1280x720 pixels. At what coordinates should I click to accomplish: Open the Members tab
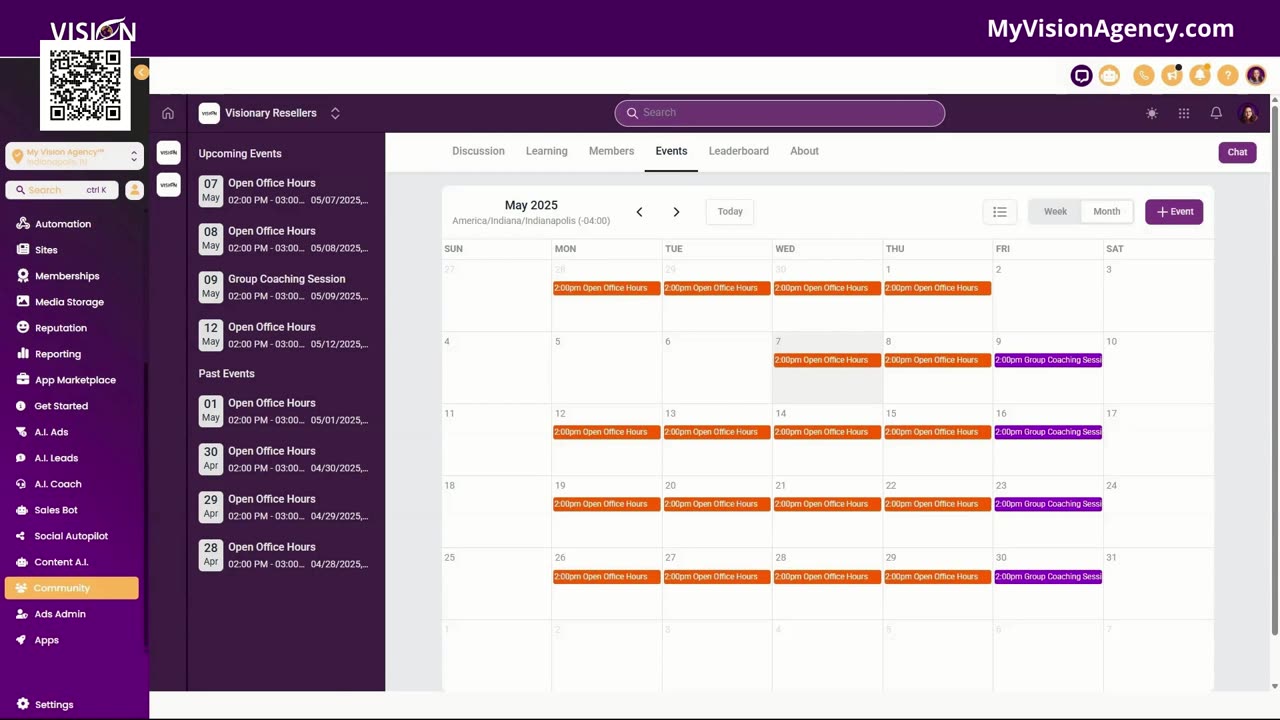(611, 151)
